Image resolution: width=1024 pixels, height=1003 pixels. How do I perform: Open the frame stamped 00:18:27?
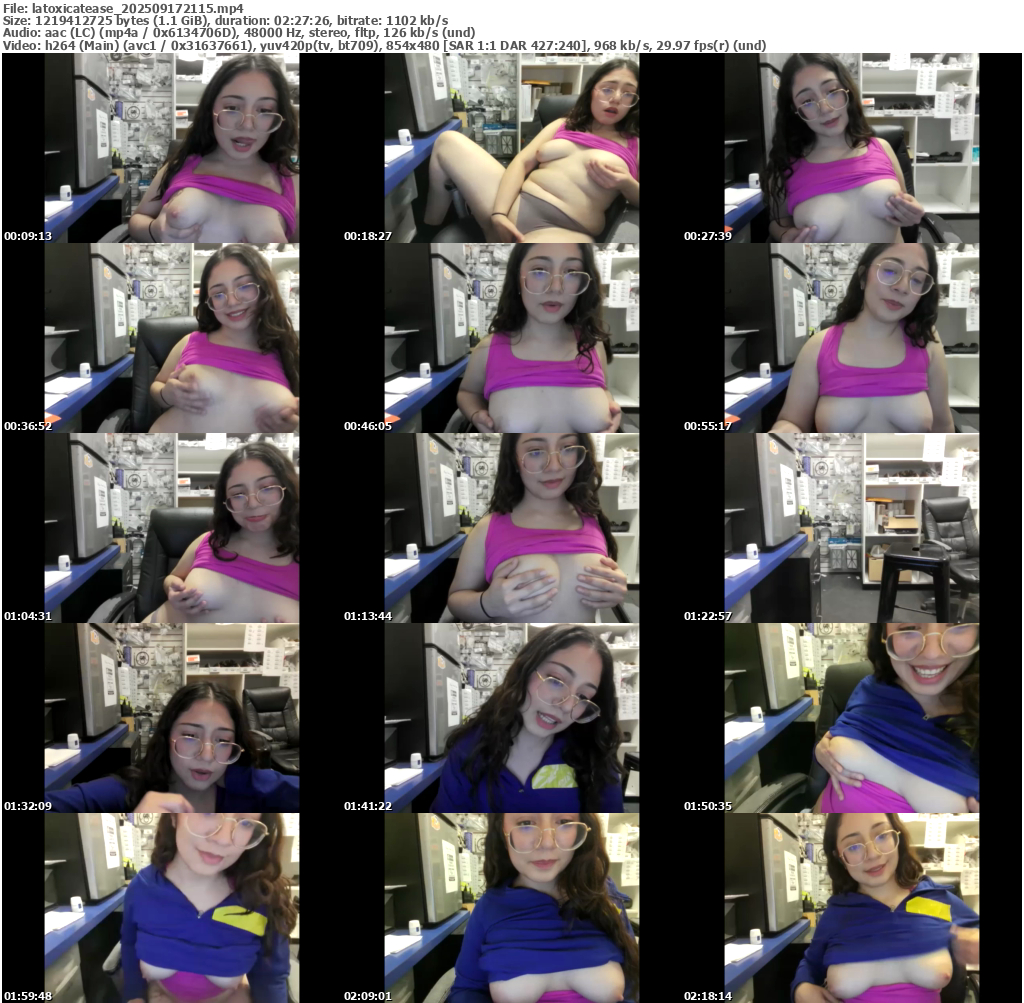tap(512, 148)
